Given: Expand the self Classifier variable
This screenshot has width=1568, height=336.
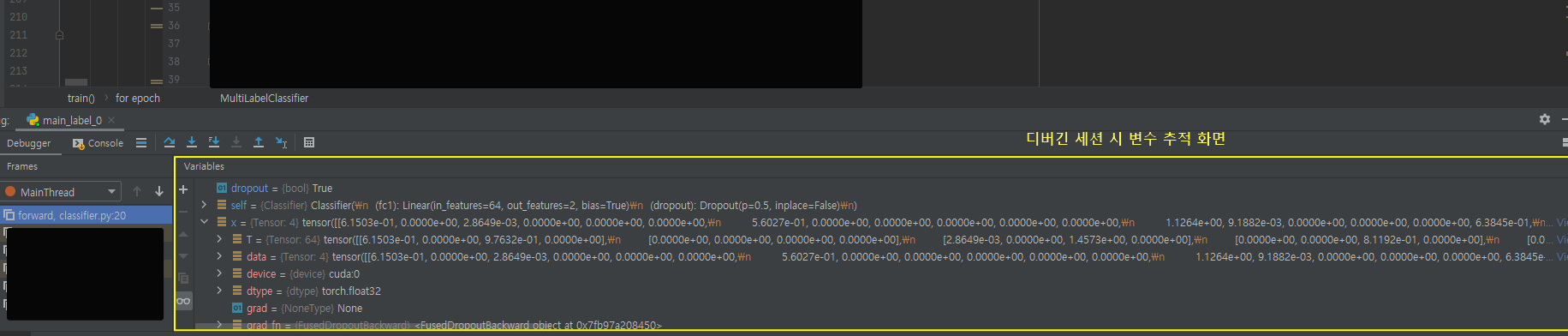Looking at the screenshot, I should coord(204,205).
